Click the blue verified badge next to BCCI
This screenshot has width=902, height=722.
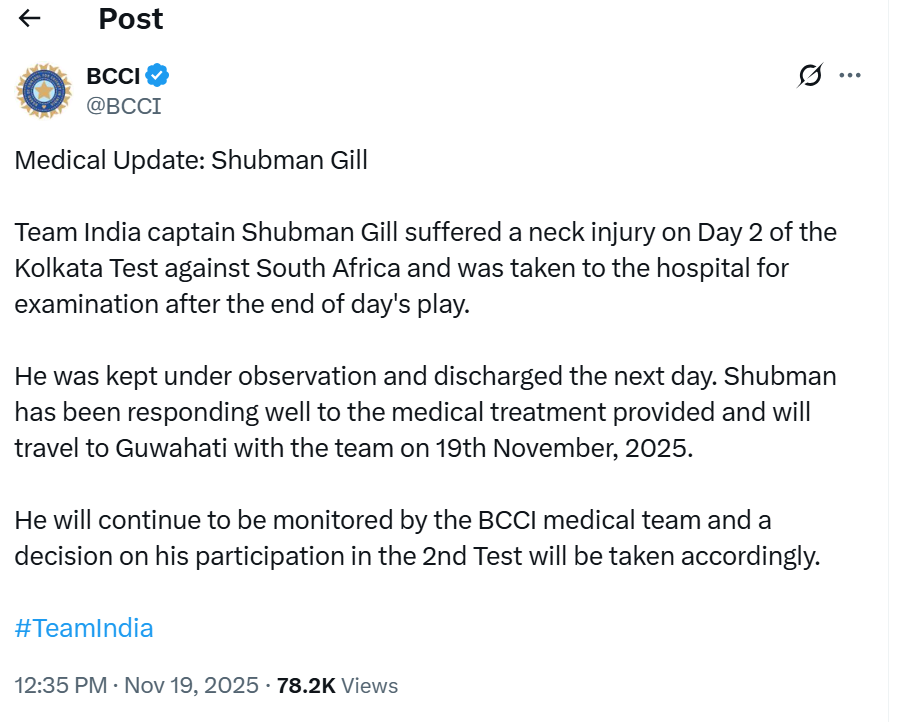tap(157, 75)
